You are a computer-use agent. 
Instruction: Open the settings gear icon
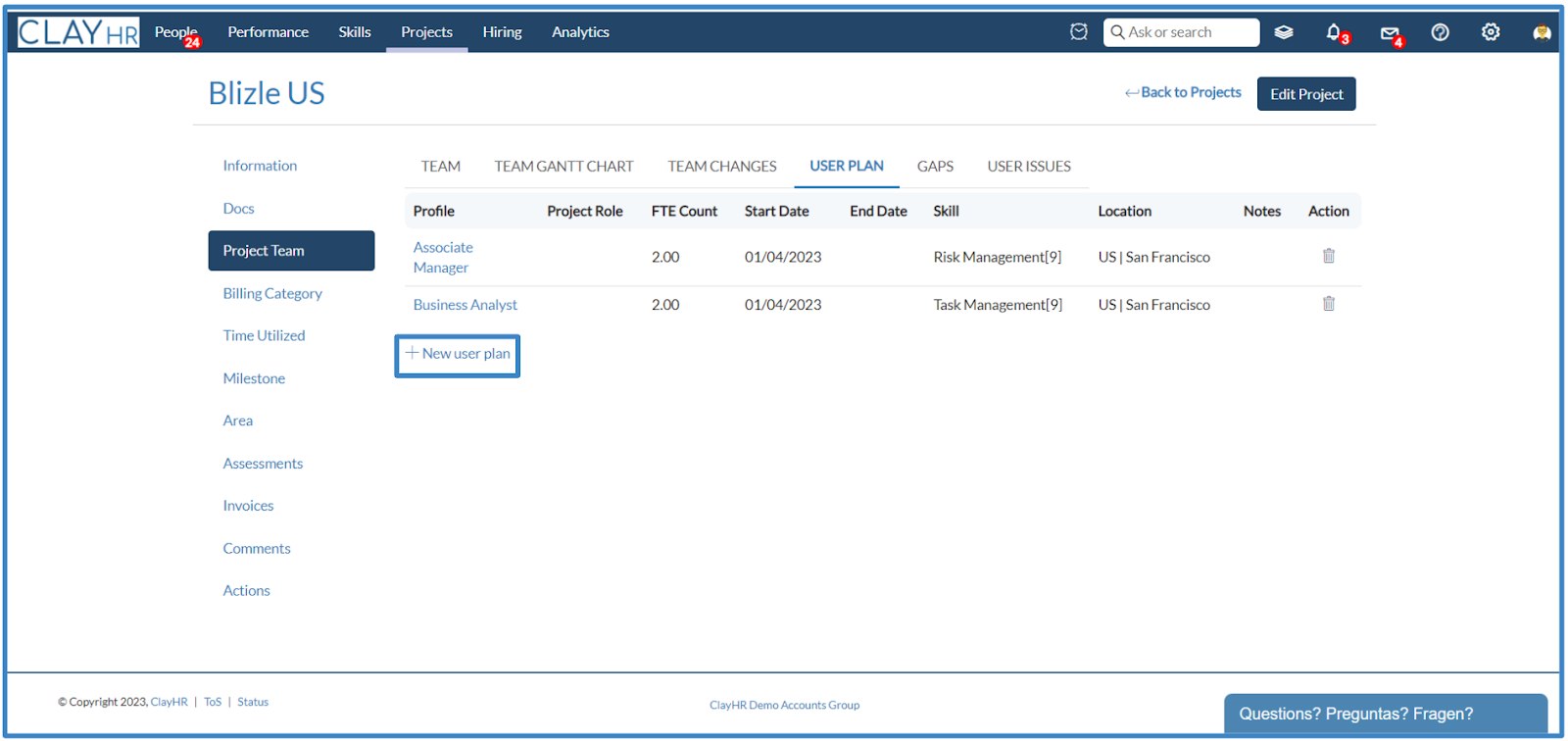click(1491, 32)
